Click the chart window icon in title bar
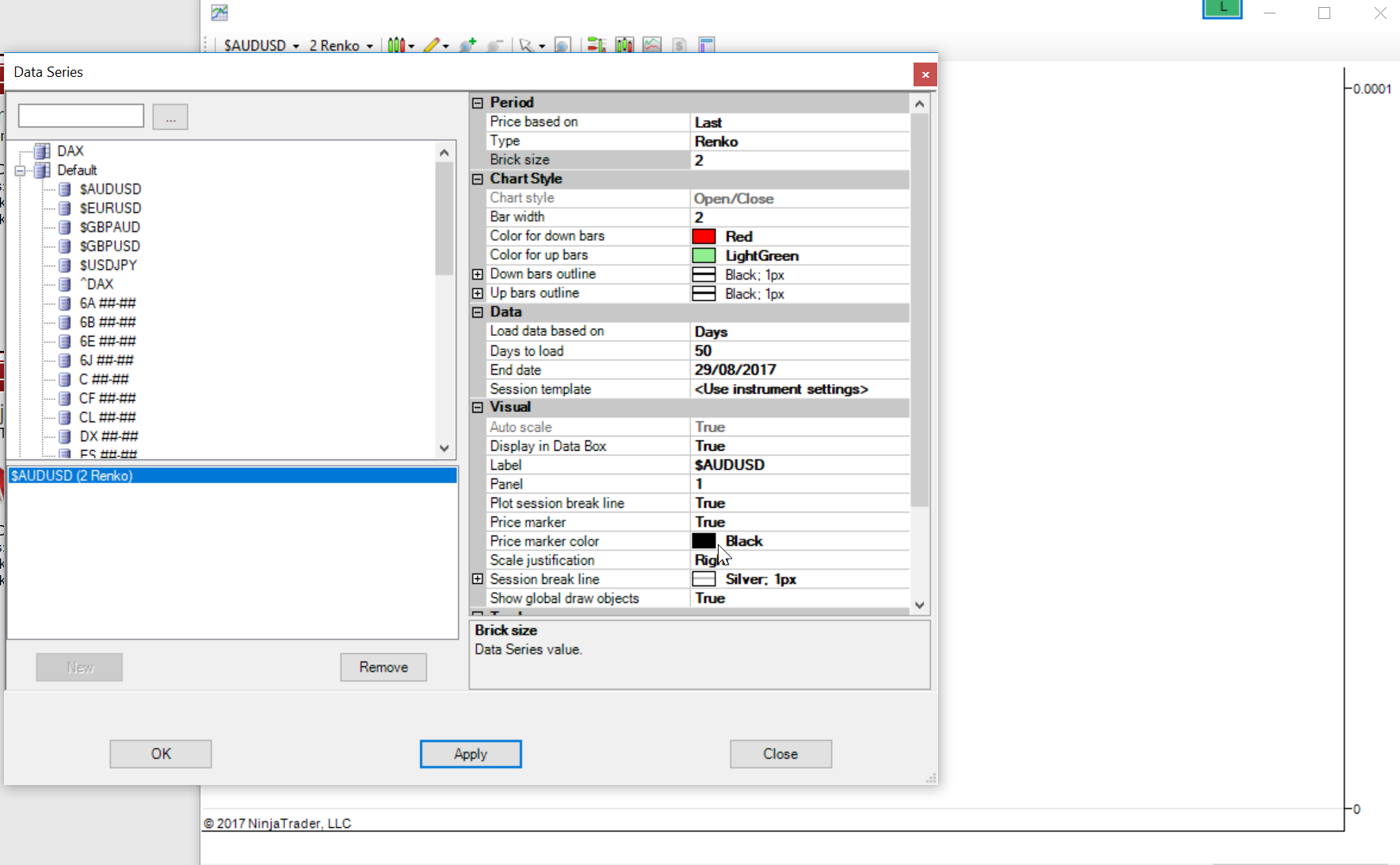The image size is (1400, 865). coord(219,13)
